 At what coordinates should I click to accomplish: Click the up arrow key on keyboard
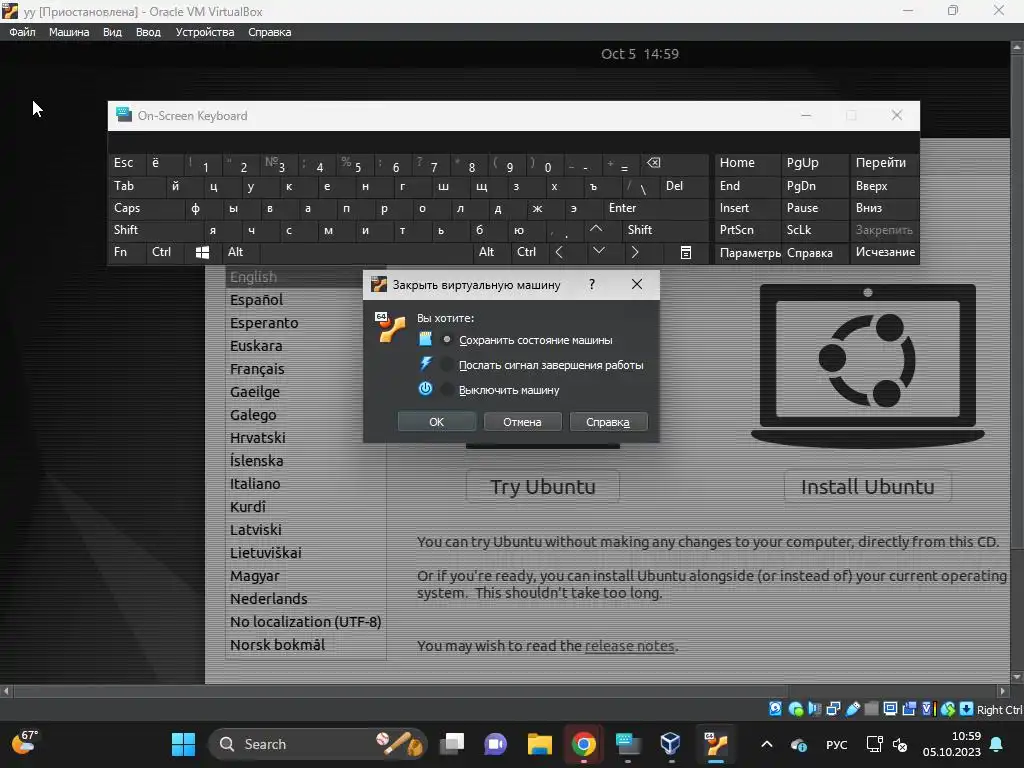pos(596,229)
